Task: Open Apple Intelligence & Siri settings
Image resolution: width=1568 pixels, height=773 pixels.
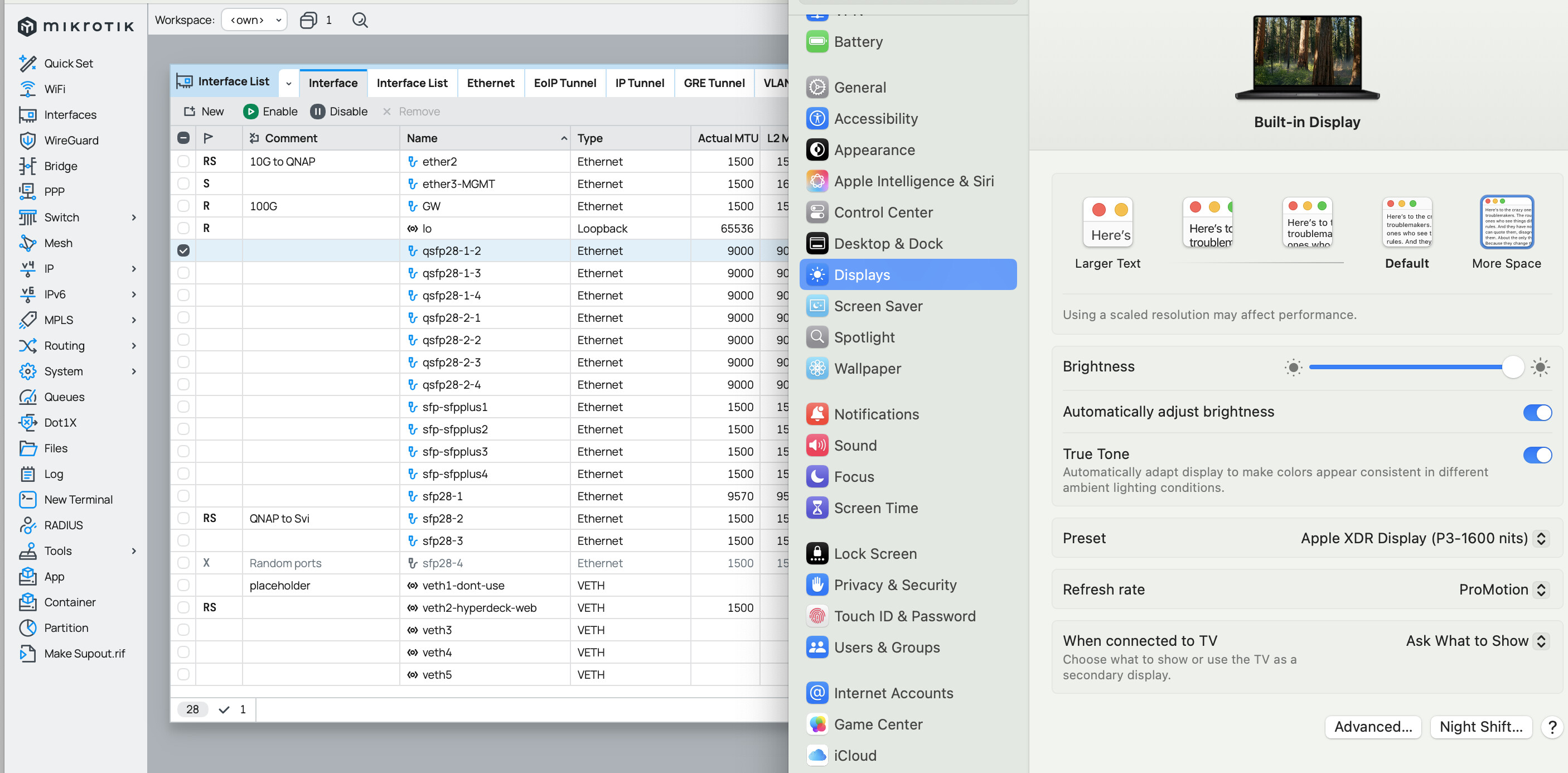Action: tap(899, 181)
